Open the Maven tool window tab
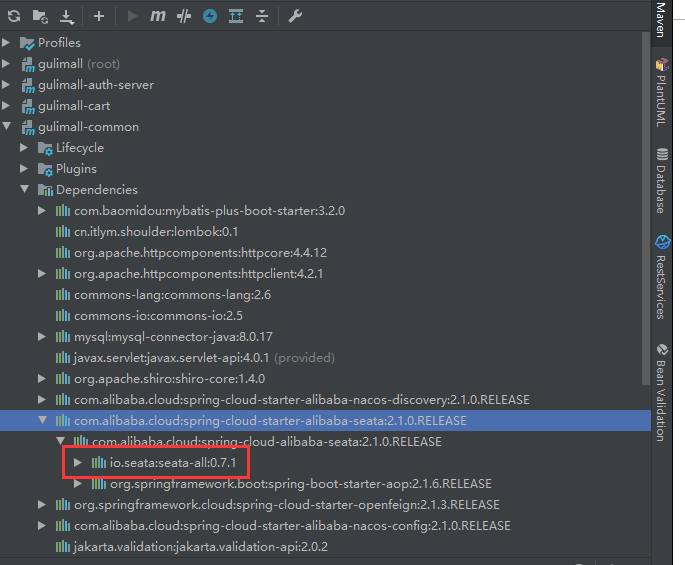This screenshot has width=685, height=565. [x=661, y=21]
